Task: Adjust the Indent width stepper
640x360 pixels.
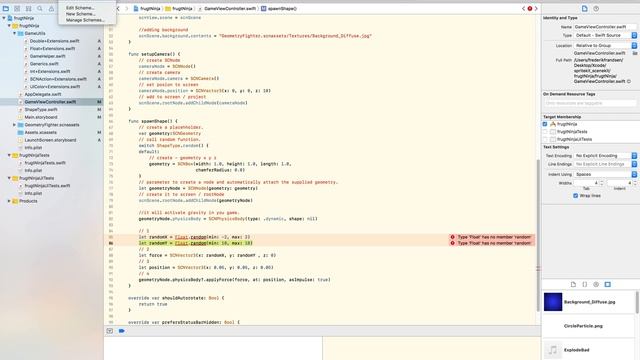Action: click(x=635, y=183)
